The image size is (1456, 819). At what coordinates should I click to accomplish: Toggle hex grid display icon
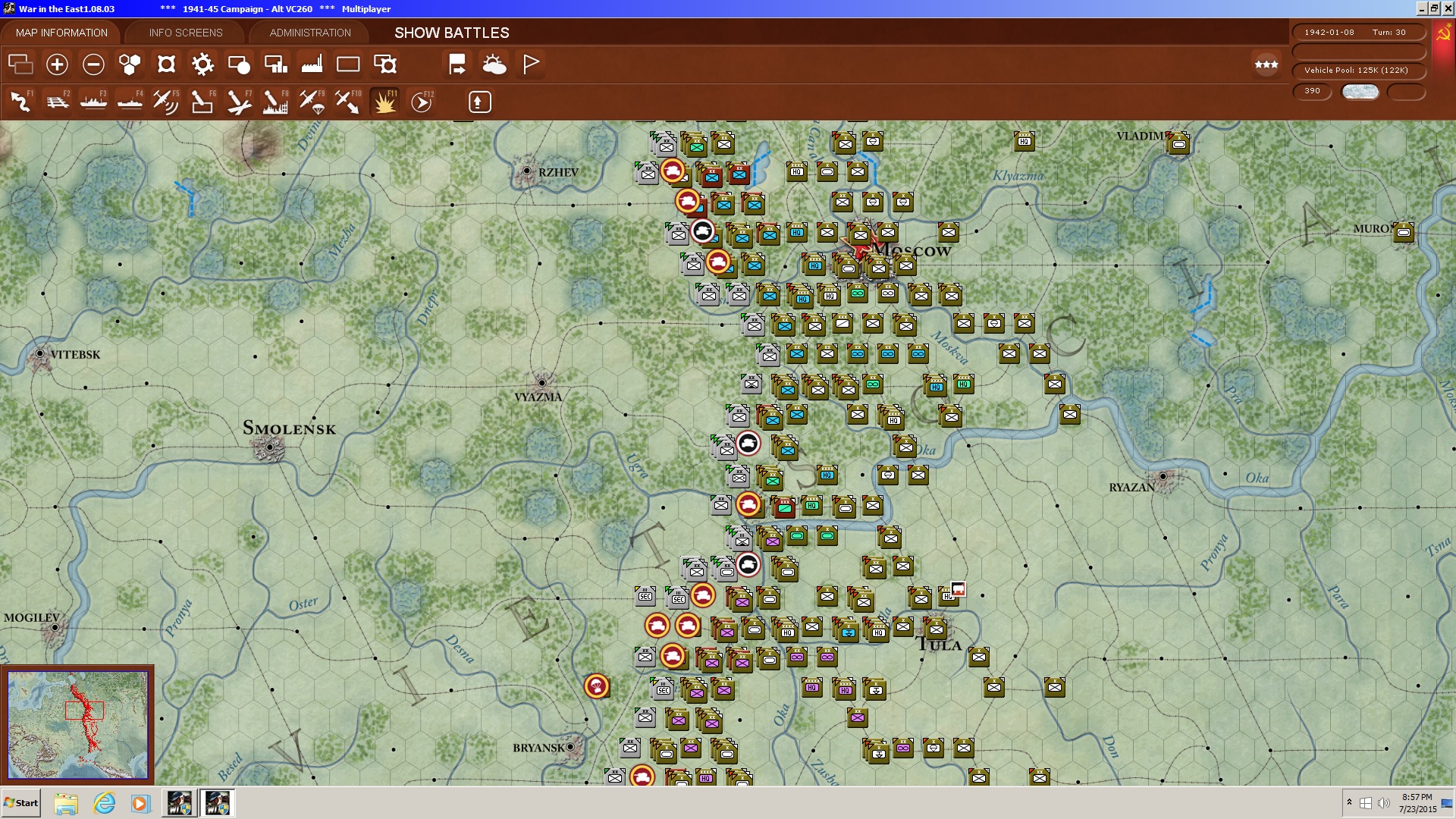pyautogui.click(x=130, y=64)
